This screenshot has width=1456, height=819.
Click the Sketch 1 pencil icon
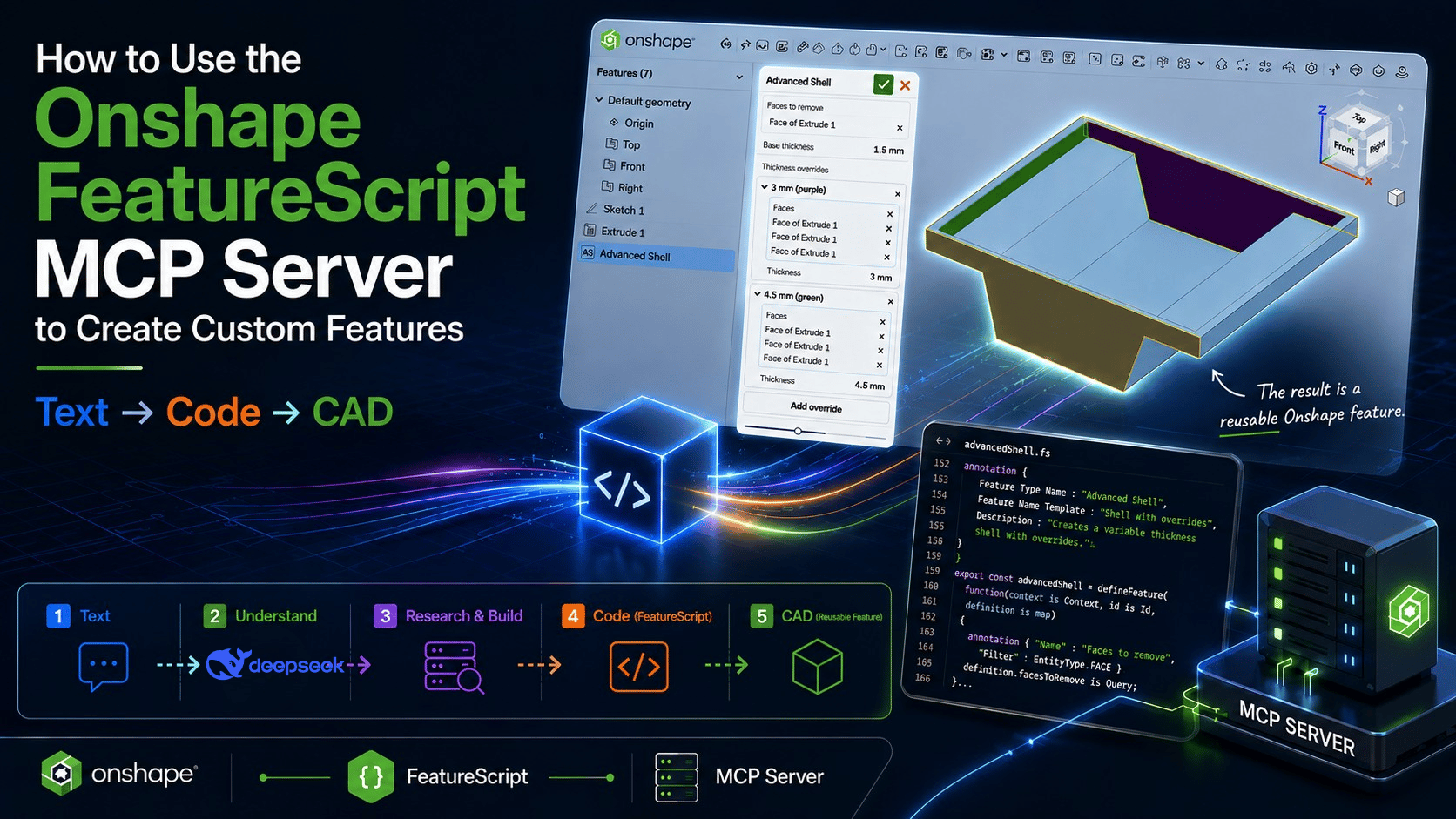592,209
